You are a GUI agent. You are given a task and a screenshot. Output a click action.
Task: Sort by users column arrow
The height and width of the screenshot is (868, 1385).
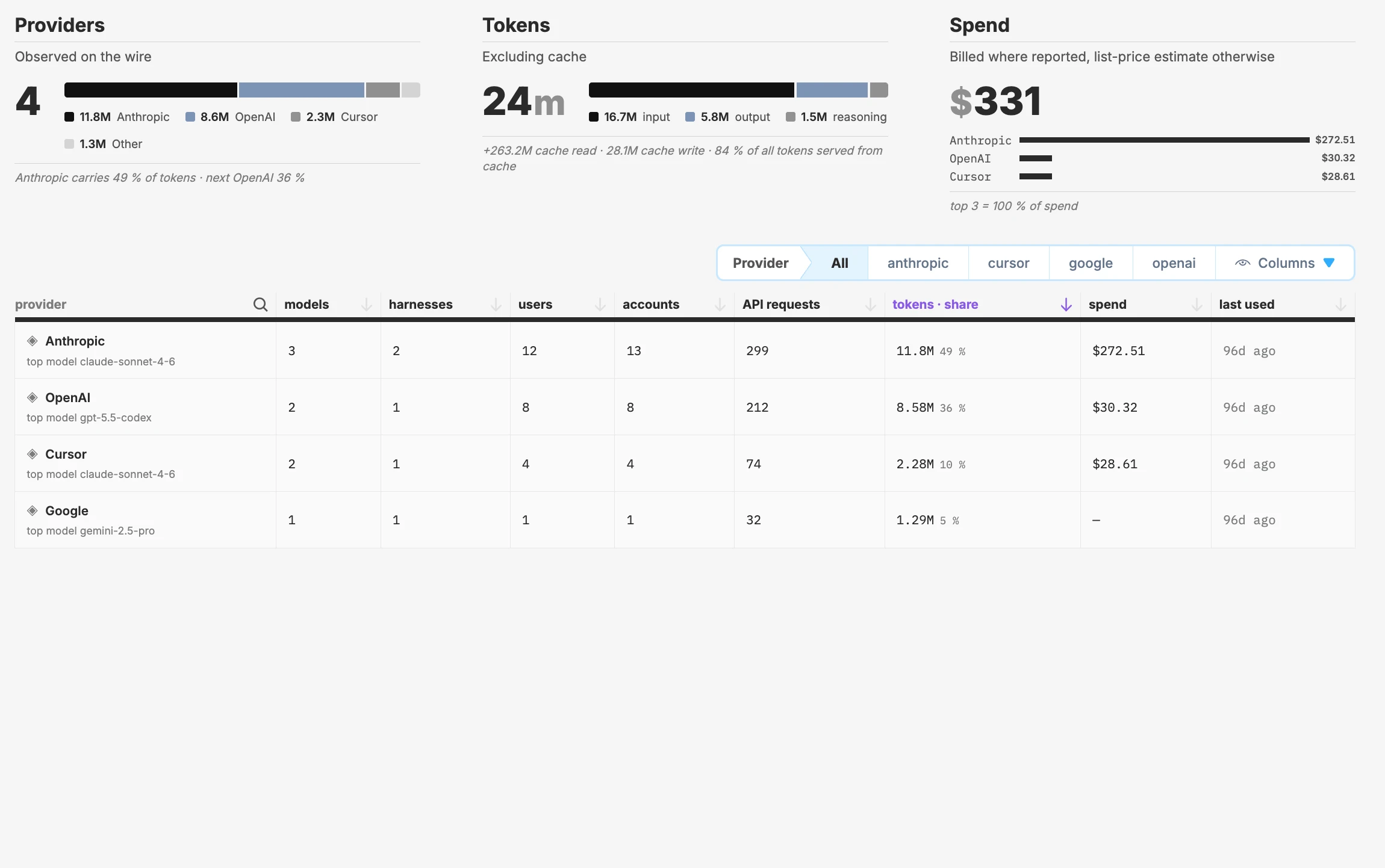[600, 305]
